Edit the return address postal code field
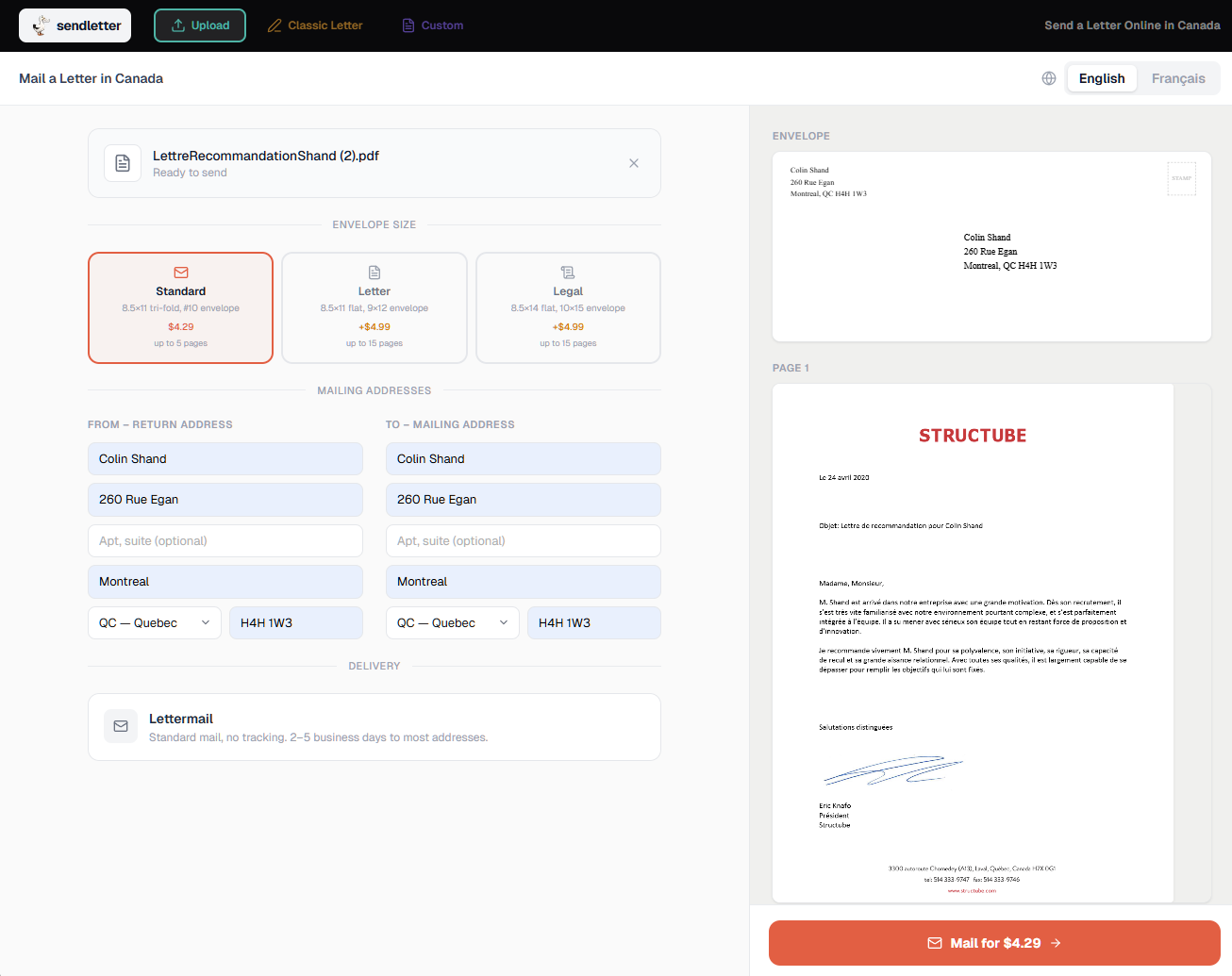This screenshot has height=976, width=1232. click(296, 623)
